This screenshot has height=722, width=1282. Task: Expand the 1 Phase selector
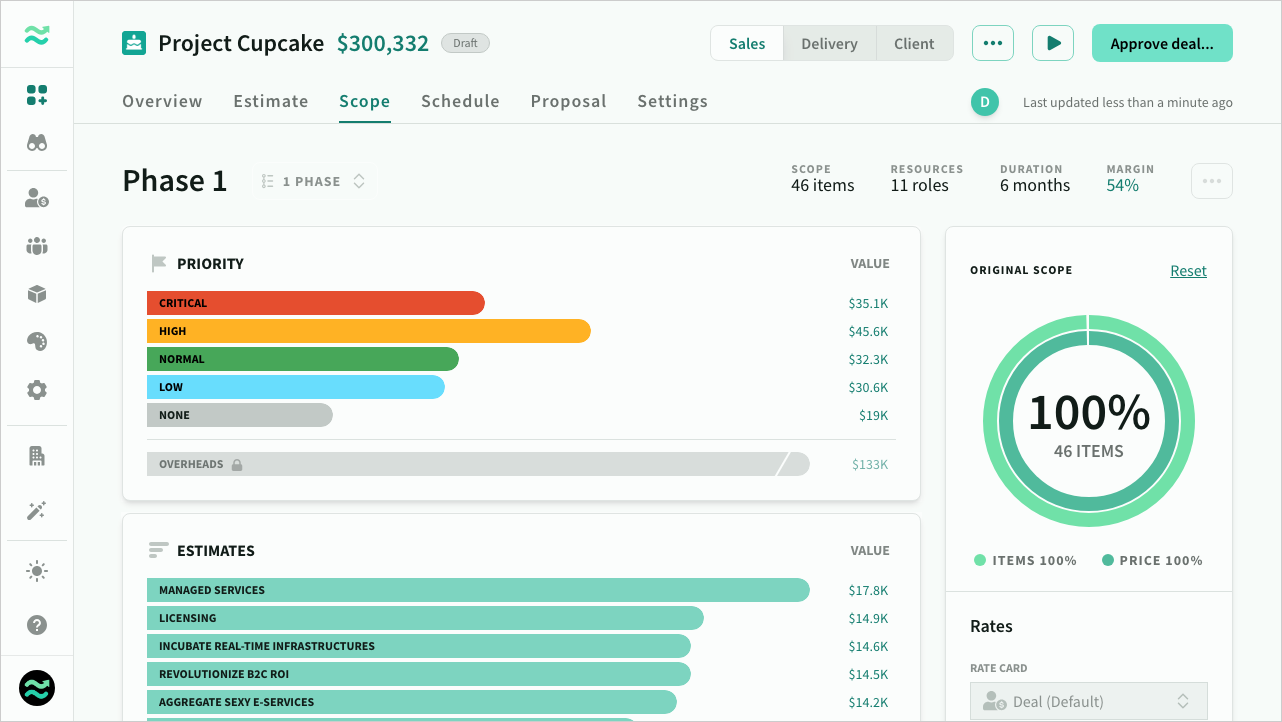[x=313, y=182]
